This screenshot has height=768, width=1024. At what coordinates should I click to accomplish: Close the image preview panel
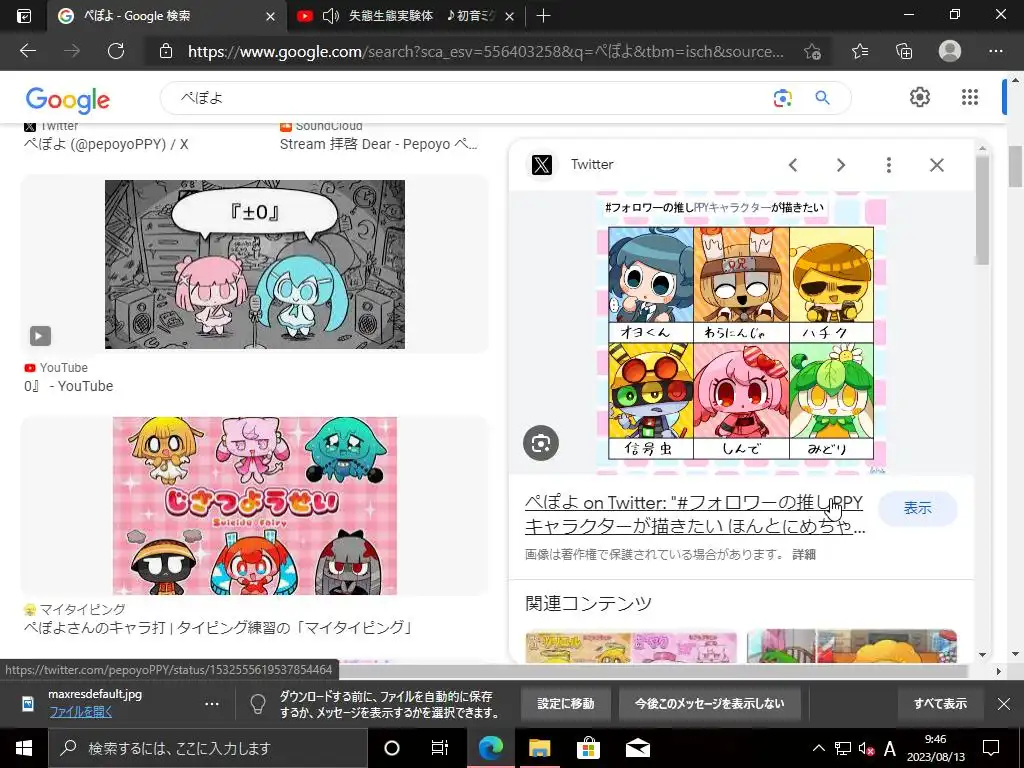pos(936,165)
